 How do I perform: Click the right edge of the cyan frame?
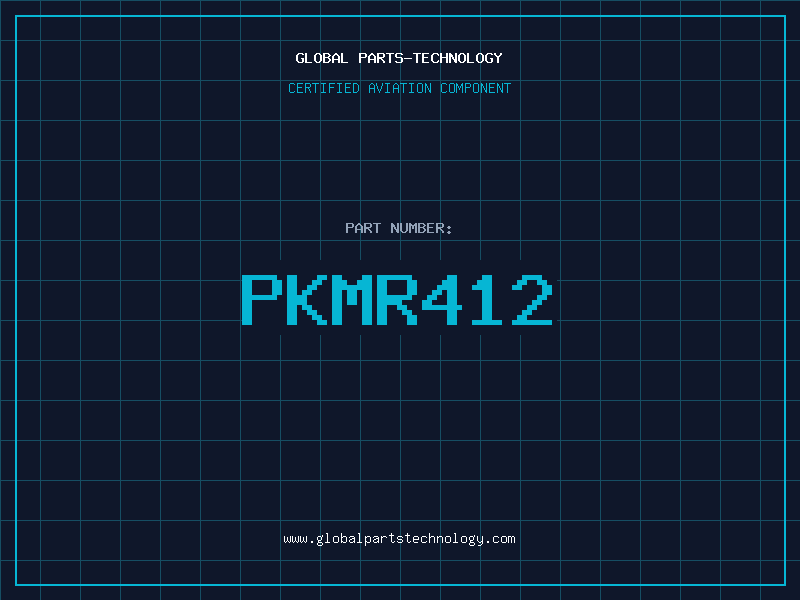[785, 300]
